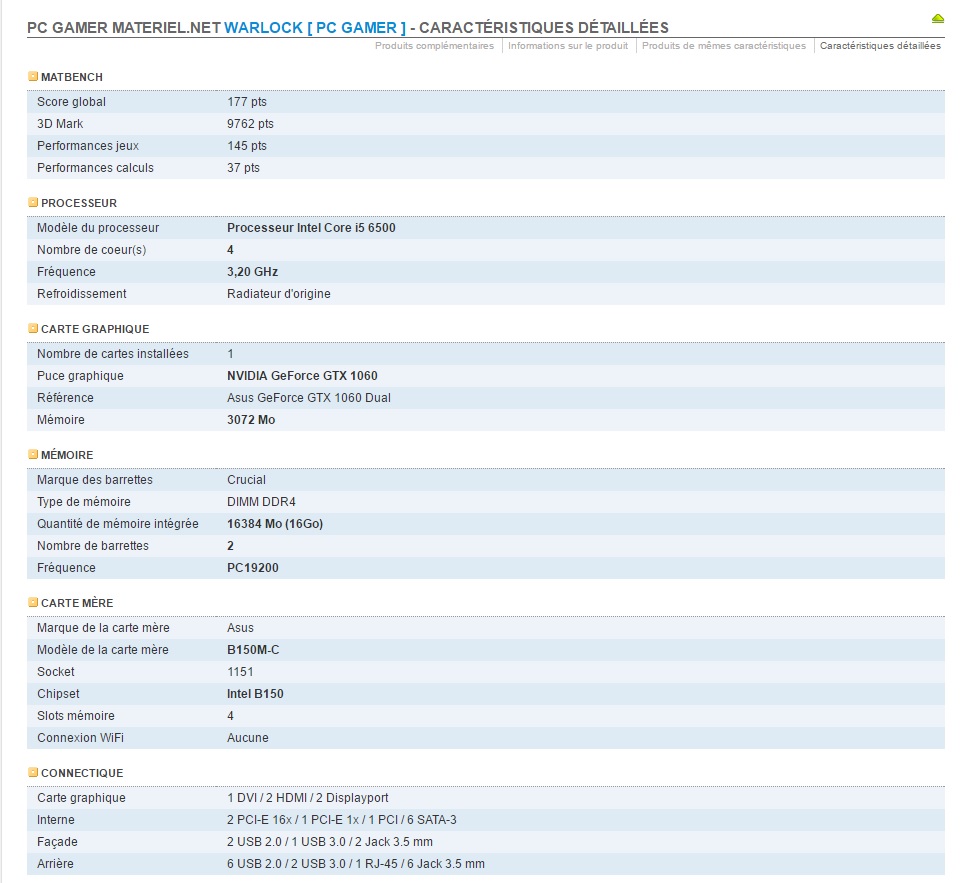Open the Produits complémentaires tab

(x=434, y=46)
